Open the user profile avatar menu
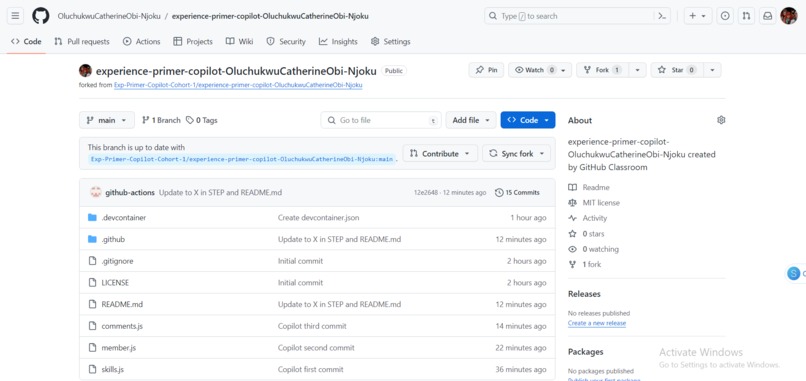Screen dimensions: 806x381 pyautogui.click(x=789, y=16)
